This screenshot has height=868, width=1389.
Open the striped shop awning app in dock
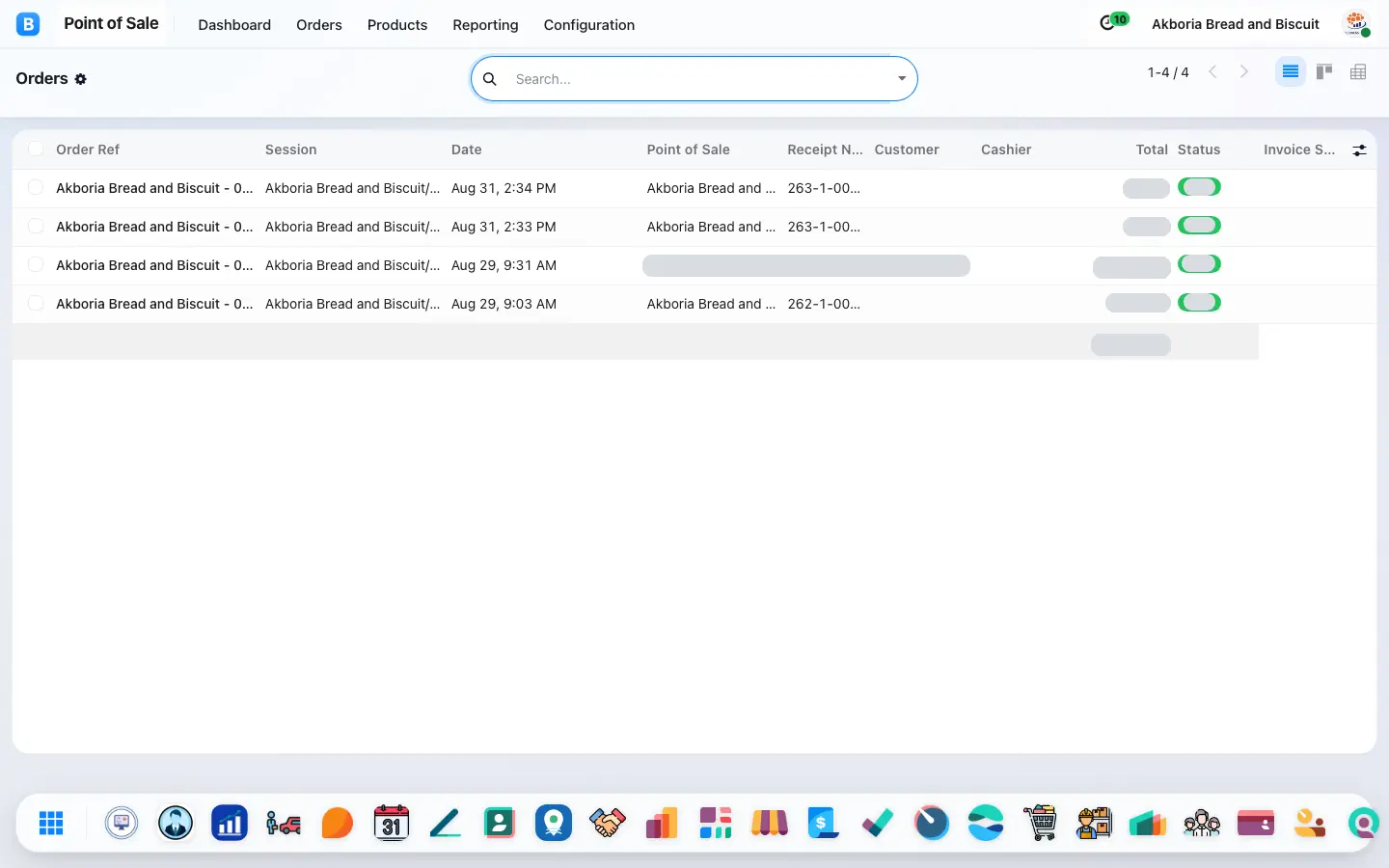(x=770, y=824)
